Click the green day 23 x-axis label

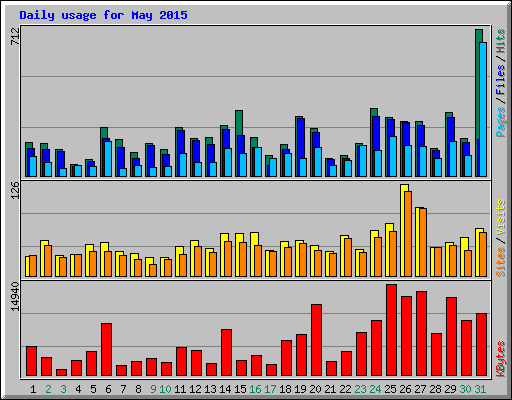(x=360, y=389)
